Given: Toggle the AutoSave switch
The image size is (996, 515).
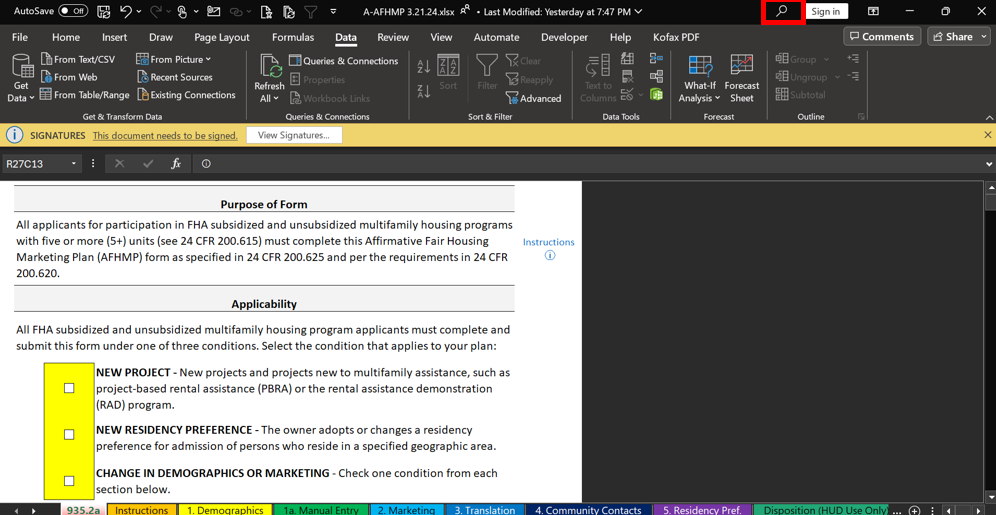Looking at the screenshot, I should [x=73, y=11].
